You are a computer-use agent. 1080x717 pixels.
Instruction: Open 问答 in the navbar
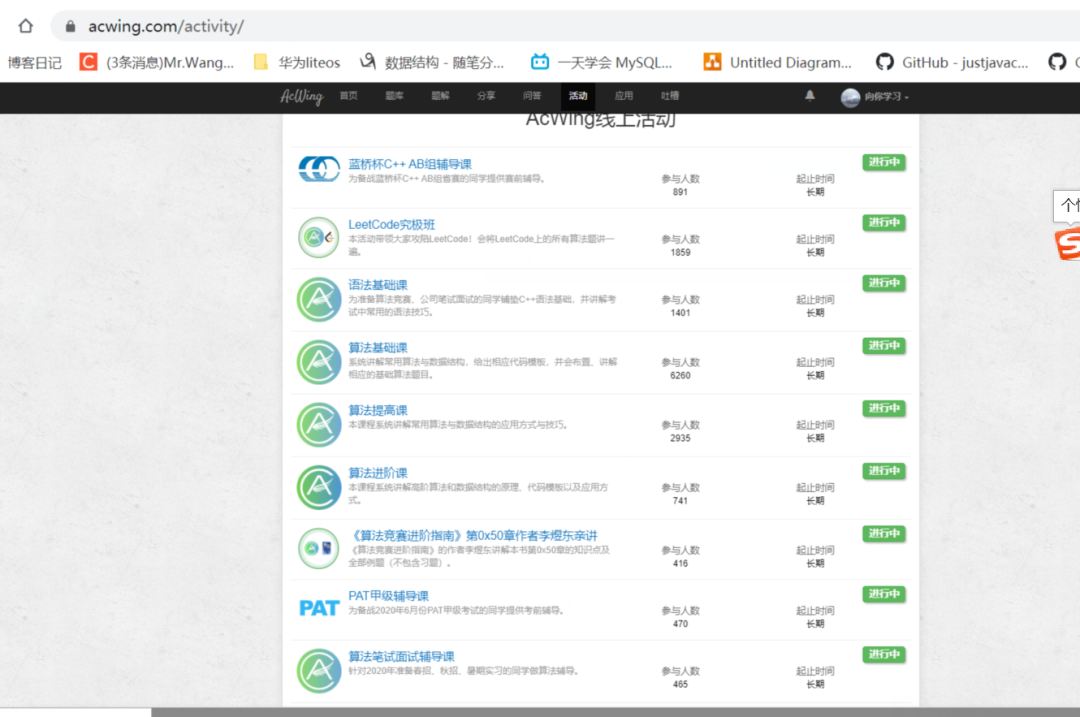(x=532, y=96)
